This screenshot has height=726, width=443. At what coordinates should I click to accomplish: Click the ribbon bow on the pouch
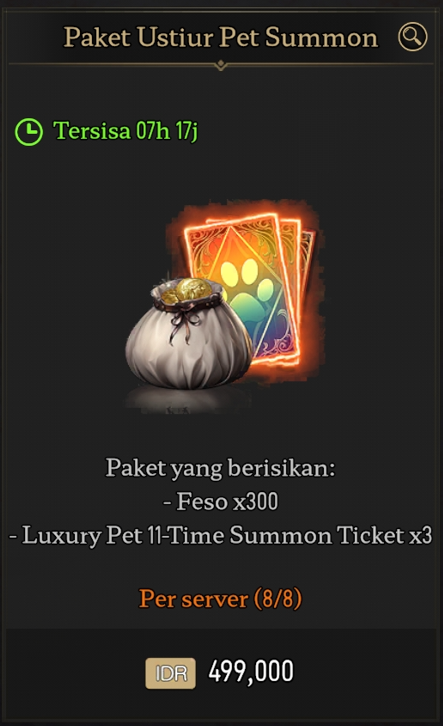(x=182, y=323)
